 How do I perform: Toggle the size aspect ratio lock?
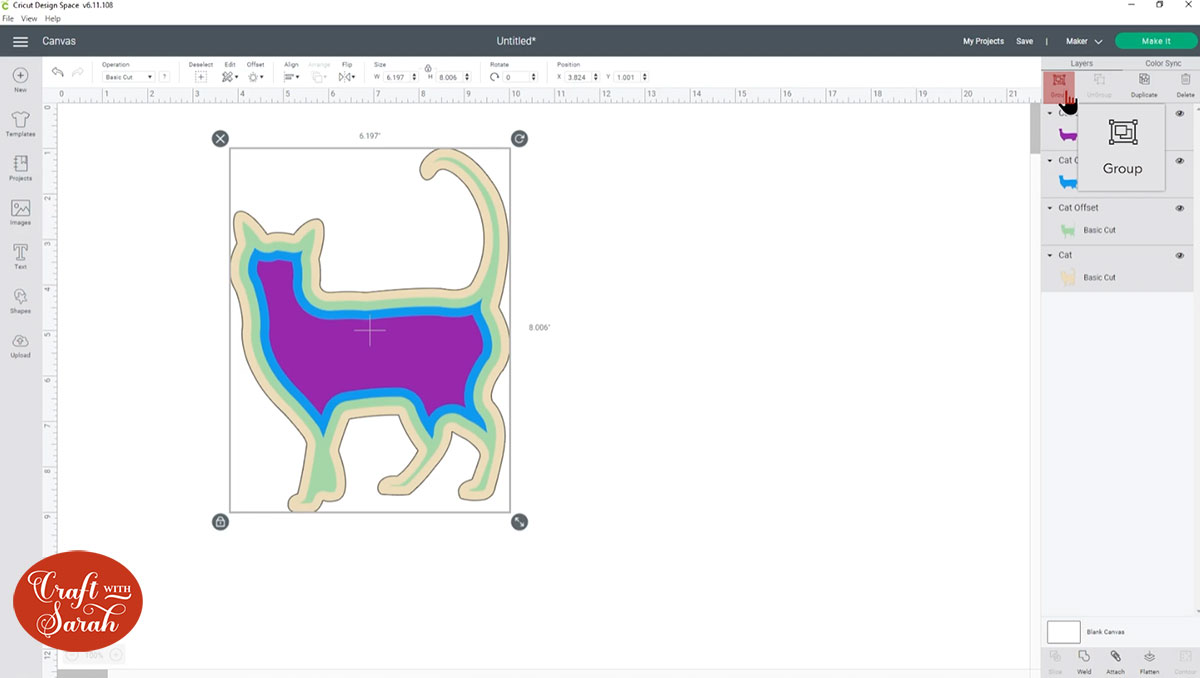click(x=428, y=67)
